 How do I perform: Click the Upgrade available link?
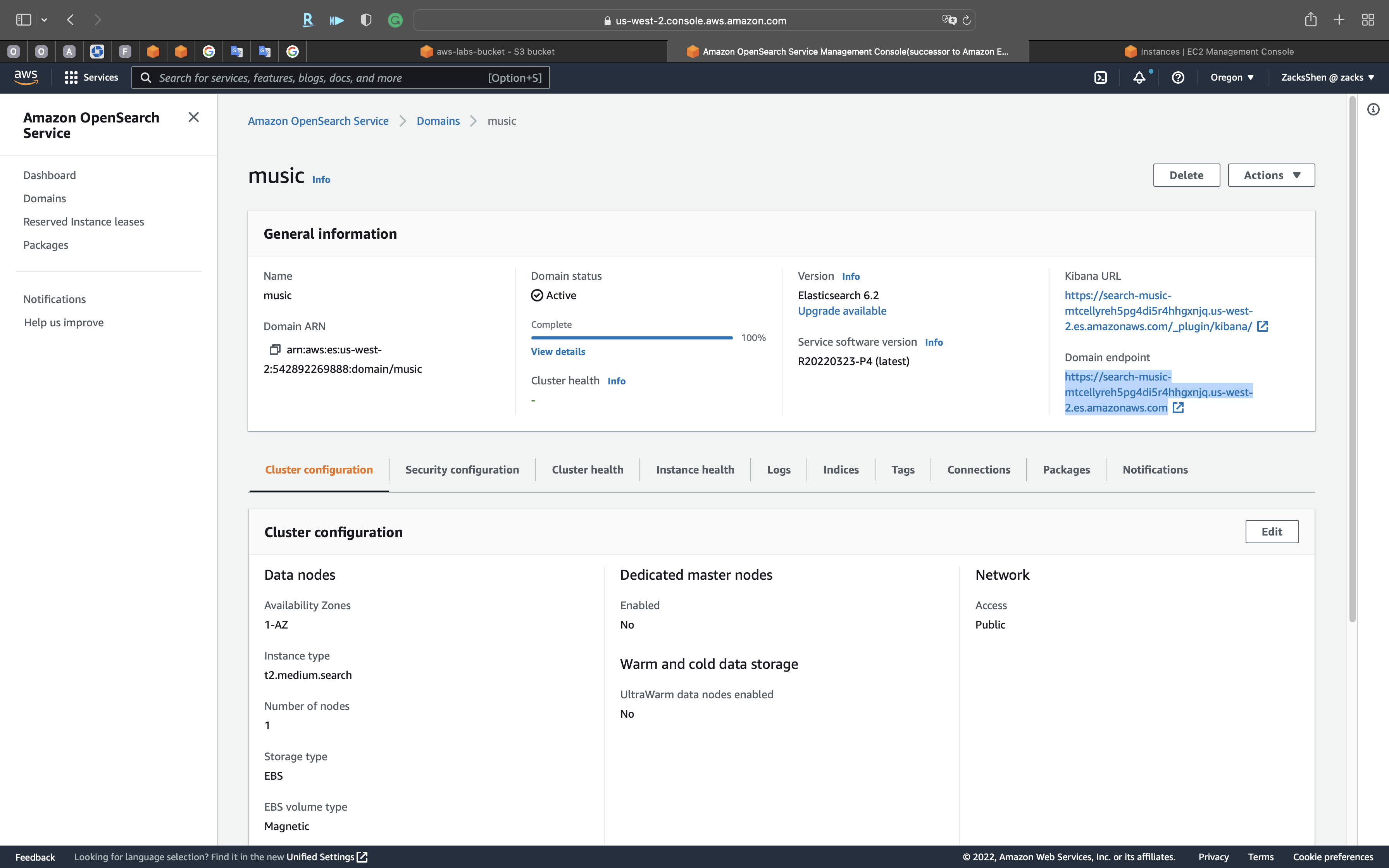tap(841, 310)
